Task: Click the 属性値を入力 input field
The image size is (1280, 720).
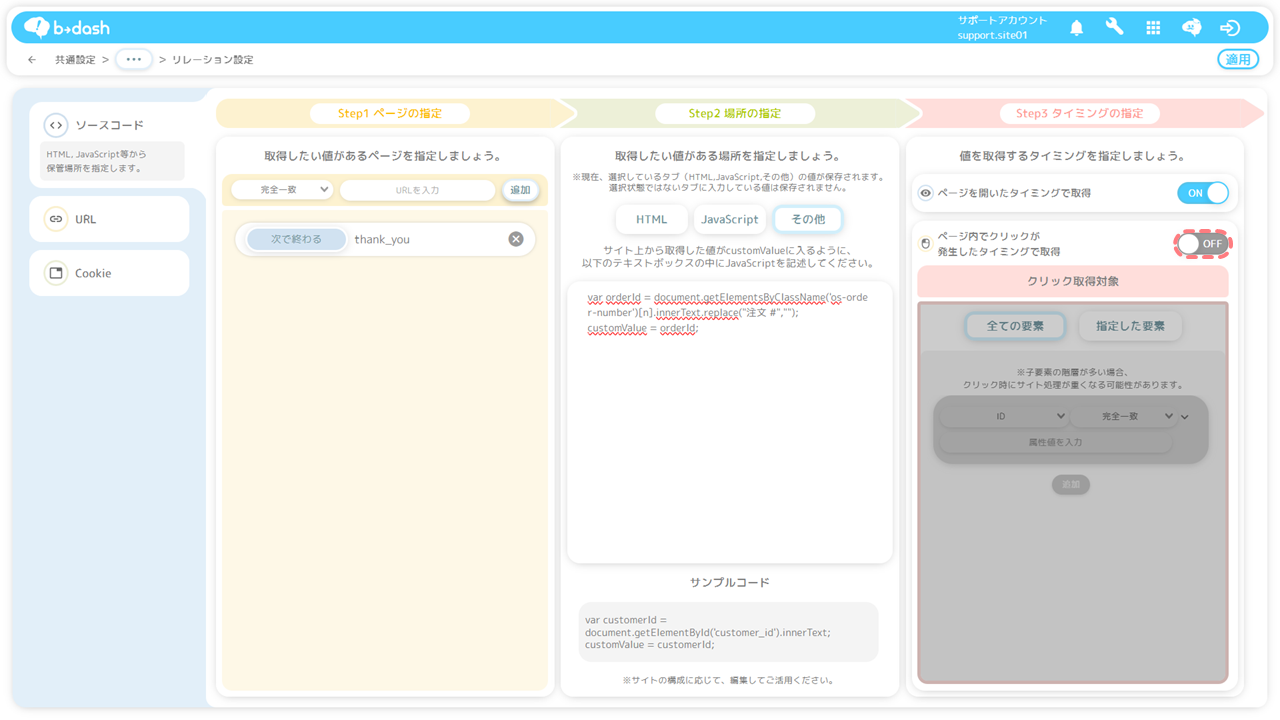Action: tap(1056, 442)
